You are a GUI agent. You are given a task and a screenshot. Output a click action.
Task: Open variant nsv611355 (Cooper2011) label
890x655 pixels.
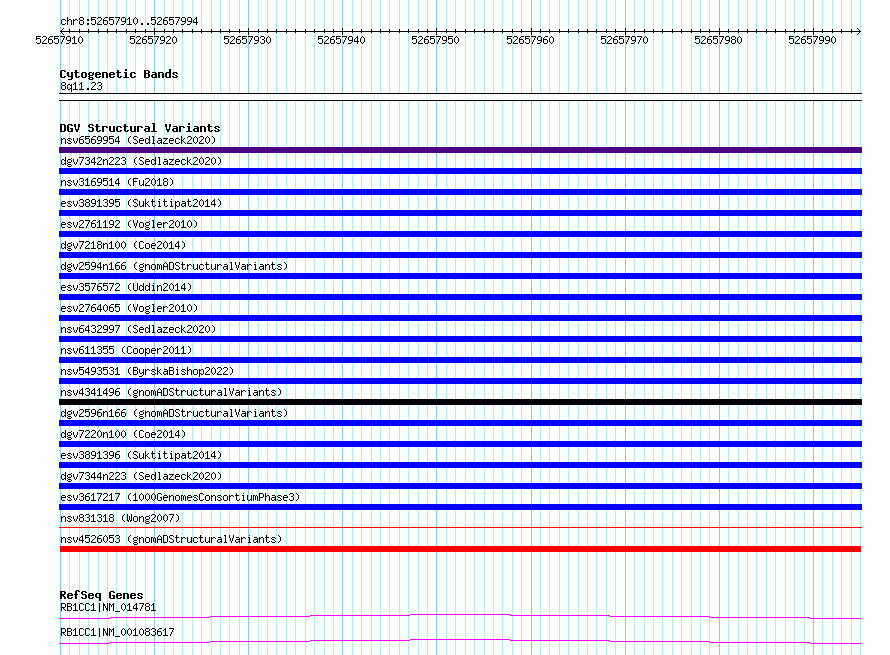126,350
